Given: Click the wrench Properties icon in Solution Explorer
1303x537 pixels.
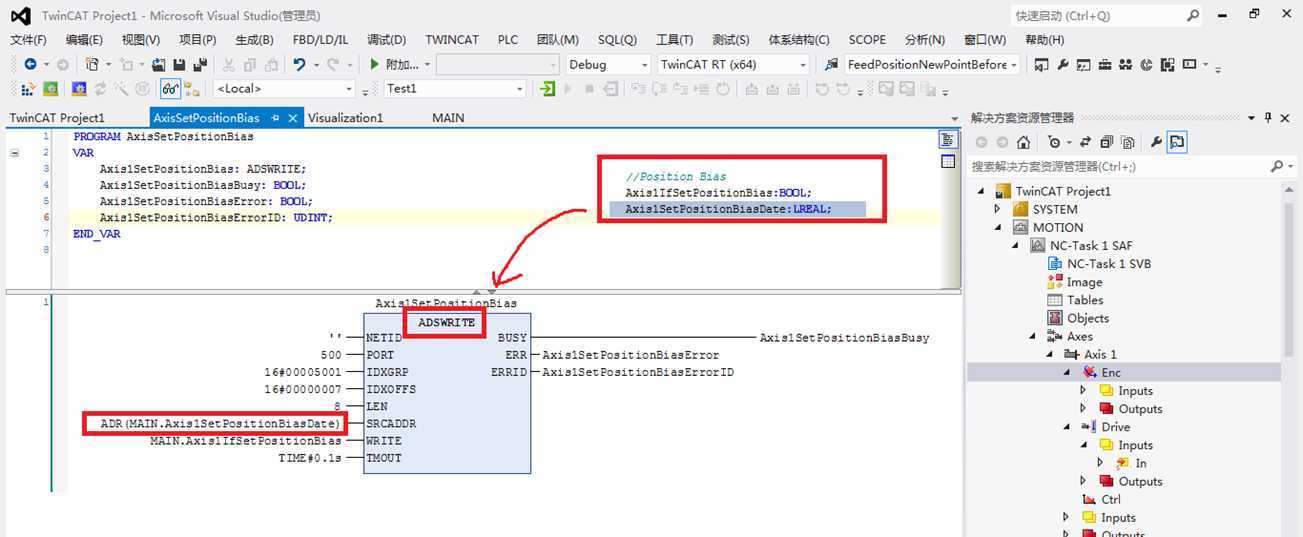Looking at the screenshot, I should pyautogui.click(x=1156, y=142).
